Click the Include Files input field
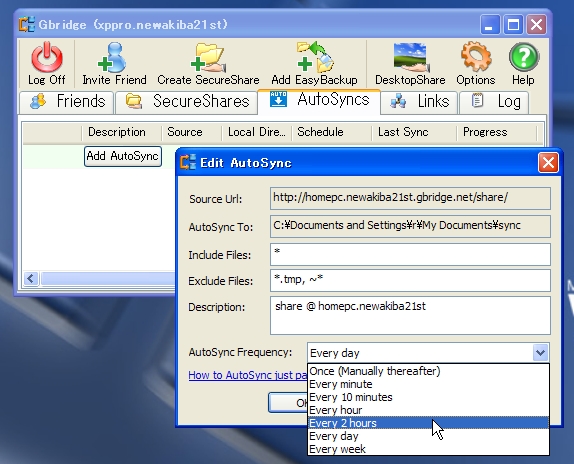Image resolution: width=574 pixels, height=464 pixels. 410,254
